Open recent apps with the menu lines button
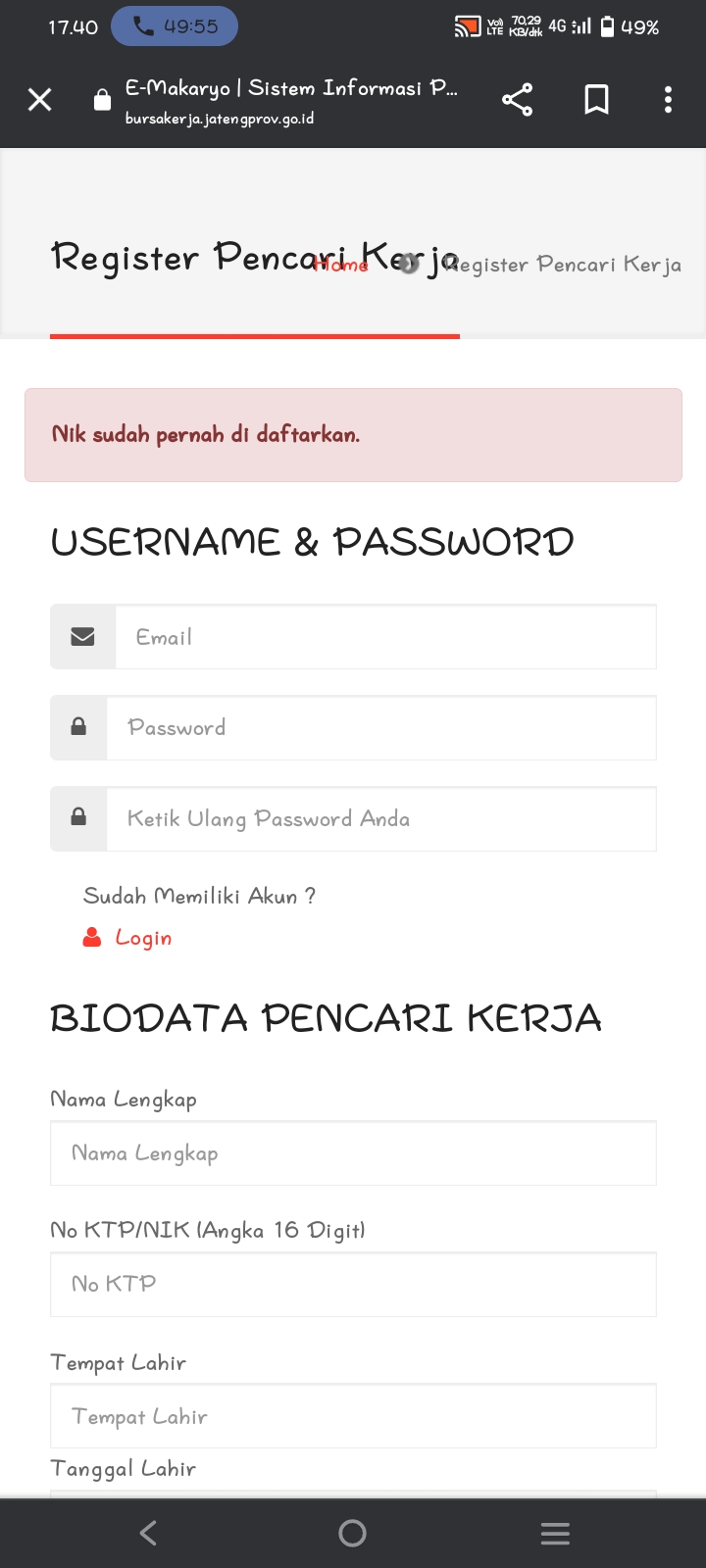This screenshot has height=1568, width=706. point(555,1534)
